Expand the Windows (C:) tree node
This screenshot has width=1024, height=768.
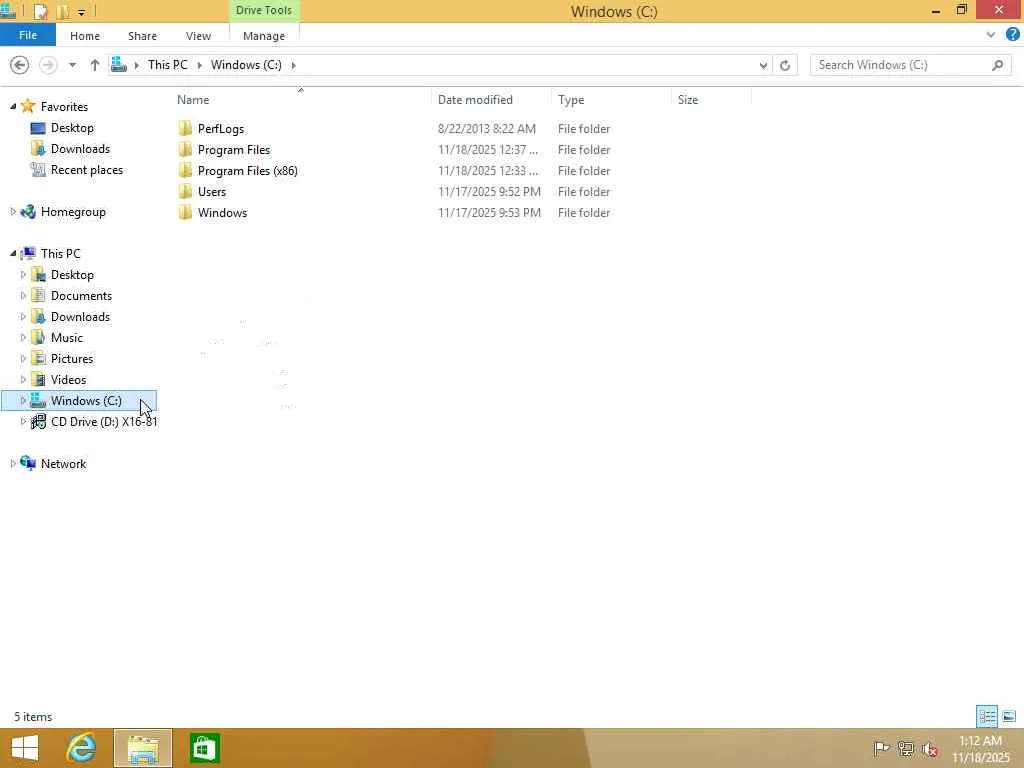click(24, 400)
